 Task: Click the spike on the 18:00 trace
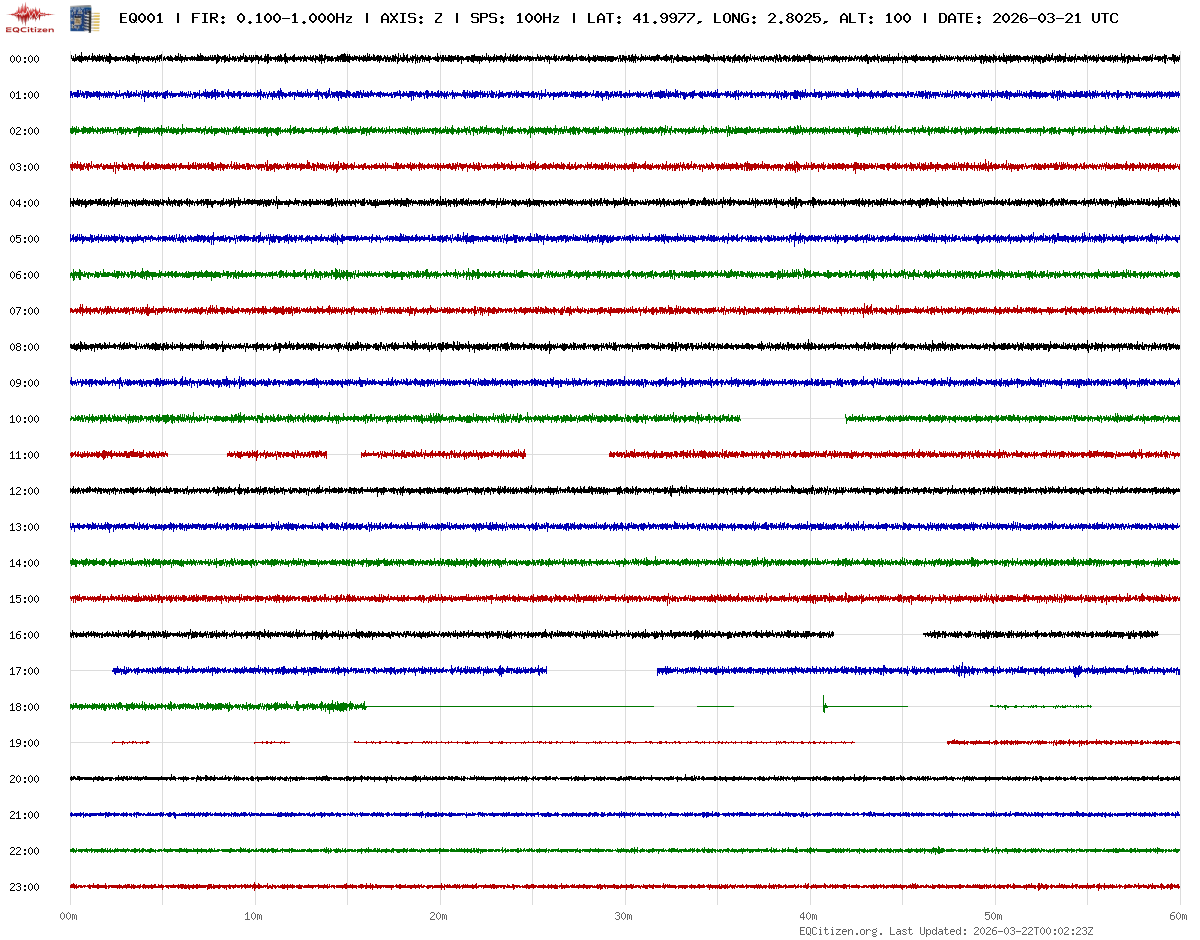pyautogui.click(x=824, y=704)
